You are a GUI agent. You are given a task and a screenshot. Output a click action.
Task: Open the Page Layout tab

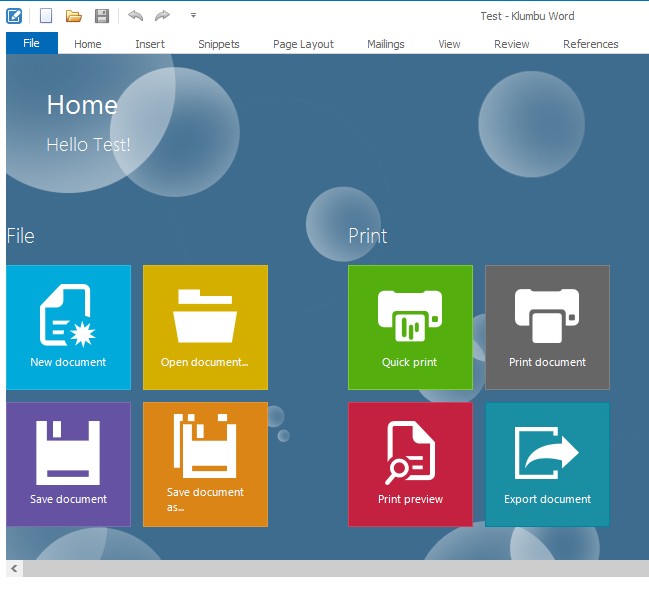303,44
